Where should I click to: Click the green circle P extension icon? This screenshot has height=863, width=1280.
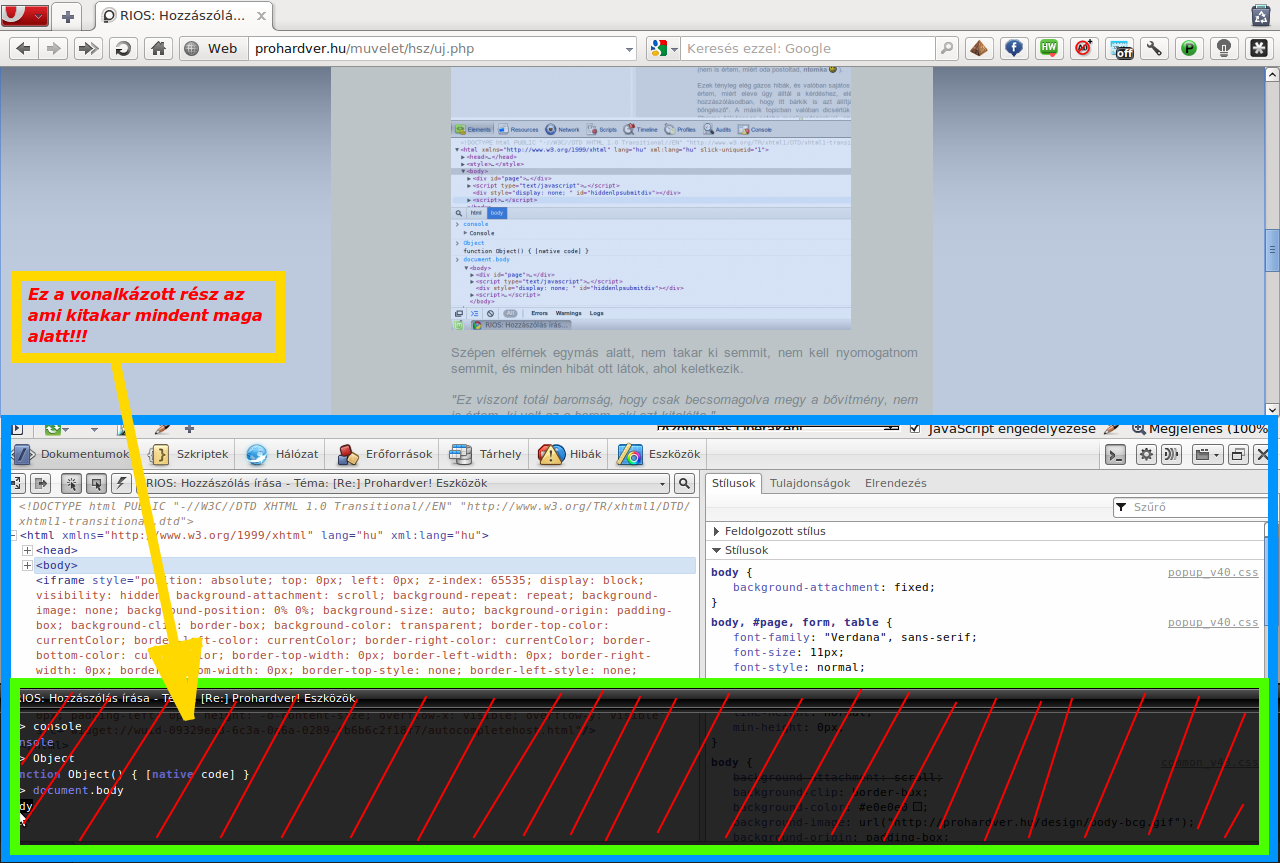(1189, 48)
